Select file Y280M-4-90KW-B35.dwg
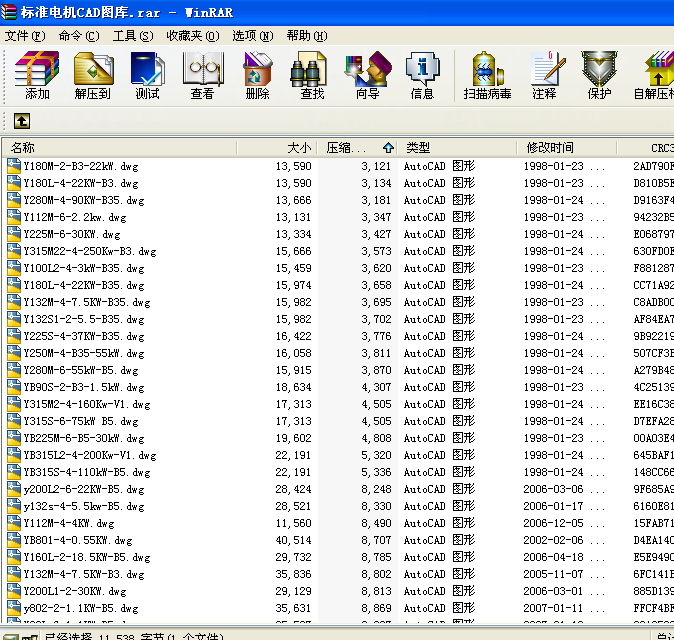Screen dimensions: 674x640 (84, 200)
